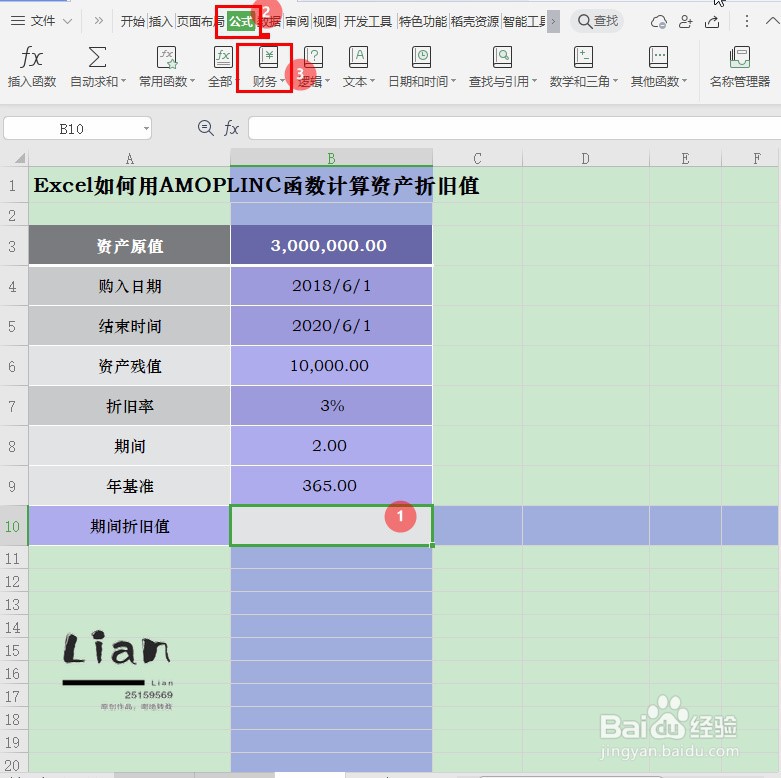The height and width of the screenshot is (778, 781).
Task: Click the select-all corner triangle
Action: tap(19, 158)
